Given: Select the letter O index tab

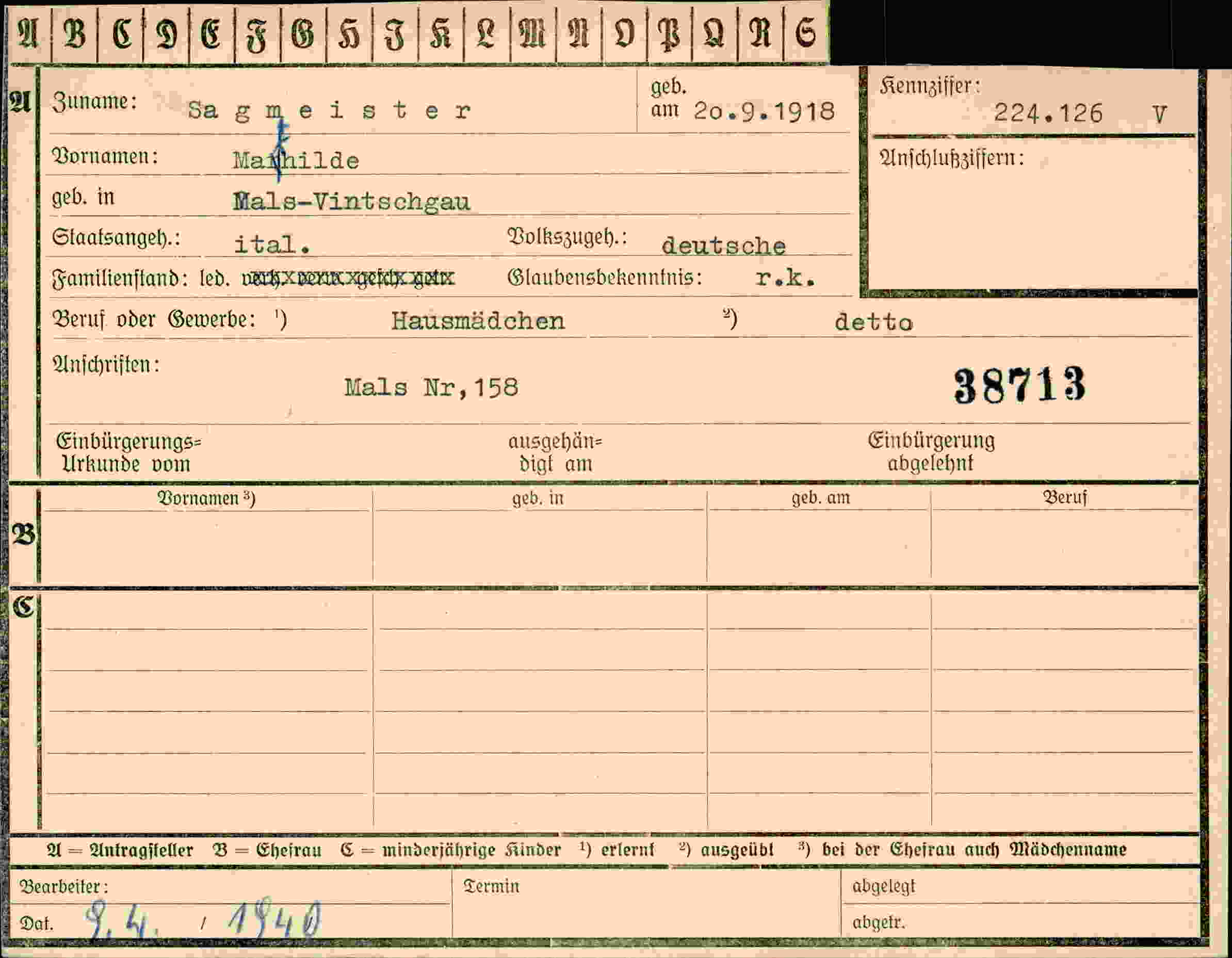Looking at the screenshot, I should (x=625, y=34).
